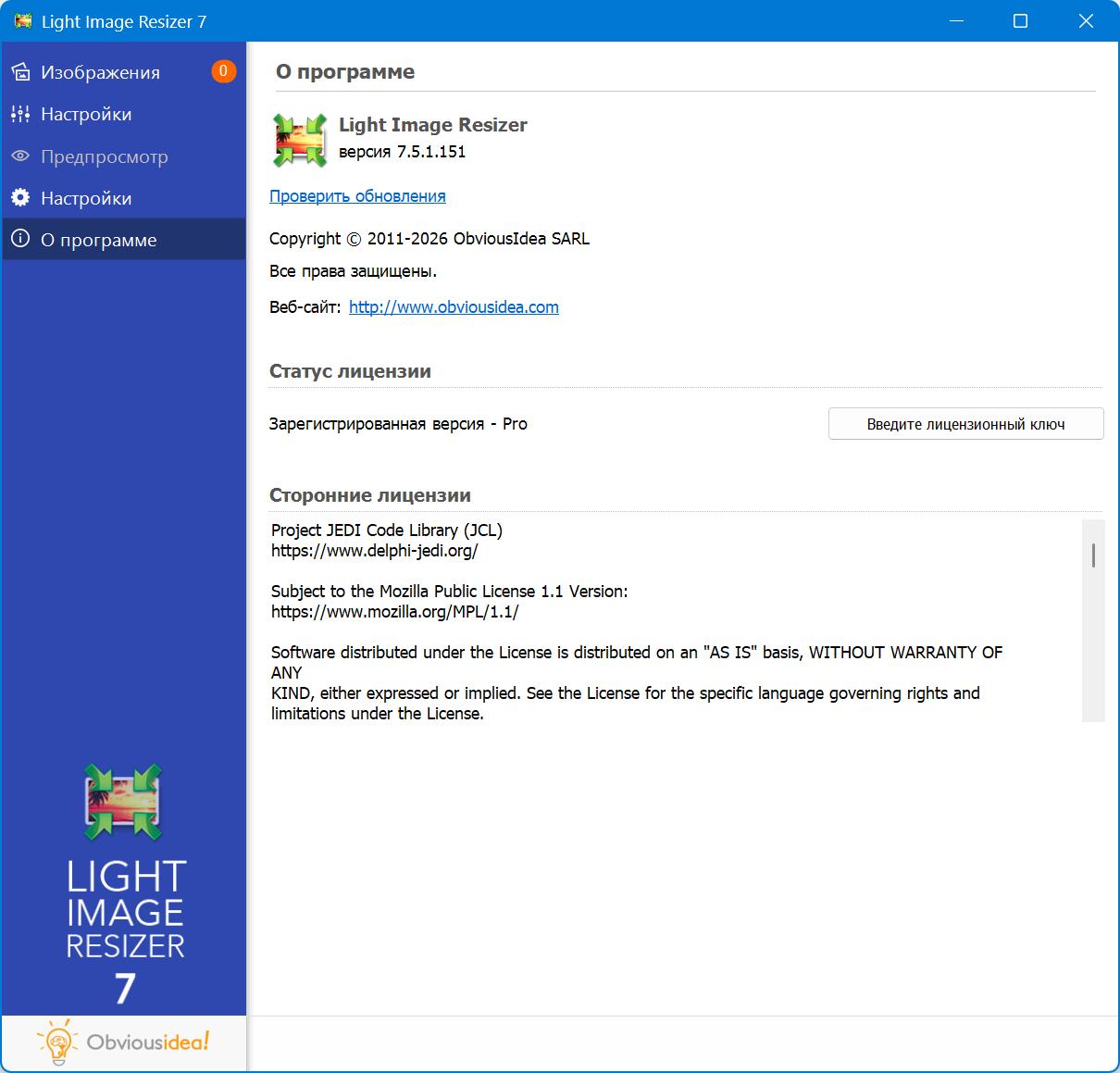Screen dimensions: 1120x1073
Task: Click the Light Image Resizer icon beside version text
Action: [300, 140]
